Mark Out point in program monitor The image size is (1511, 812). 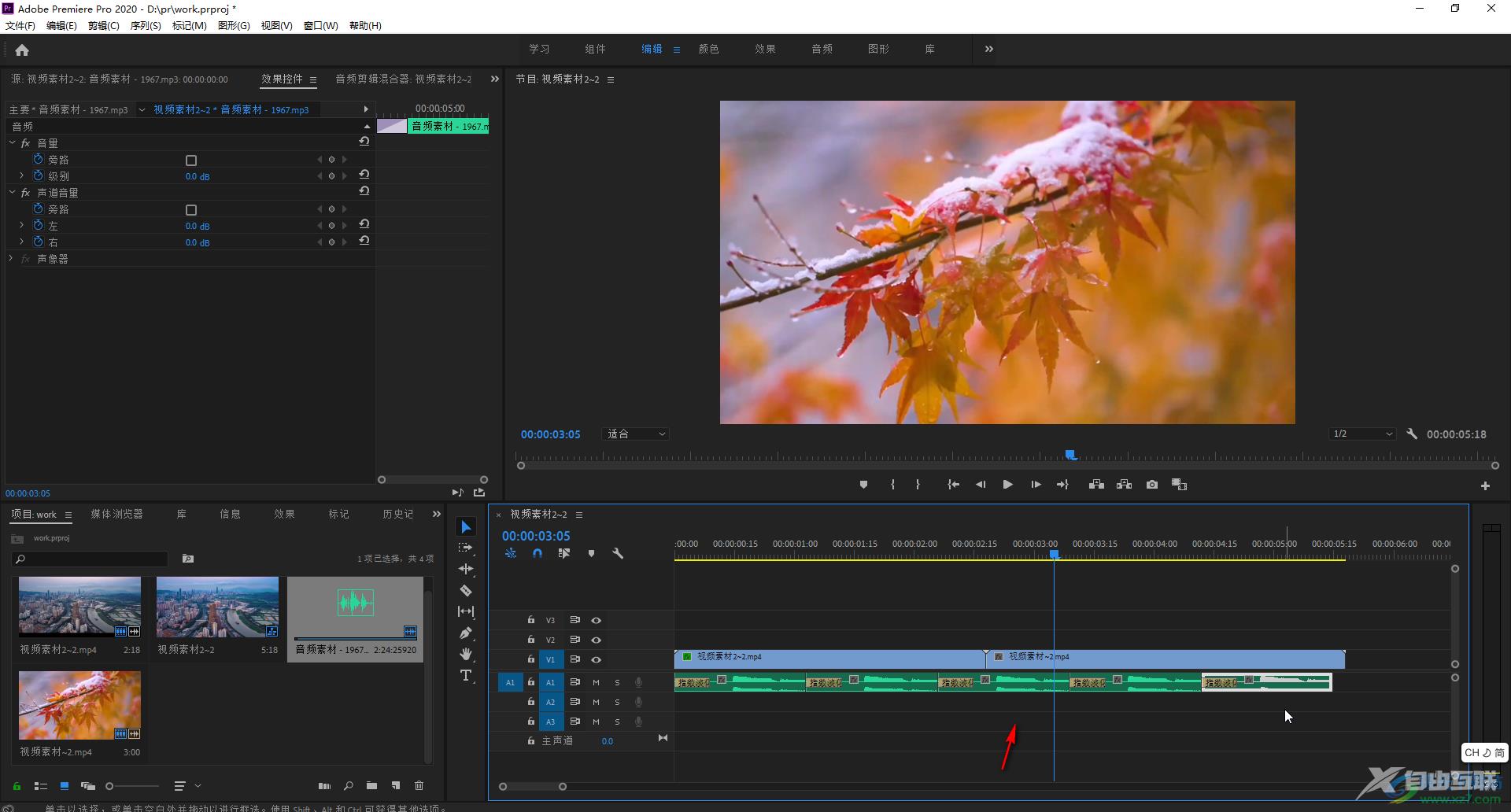click(x=918, y=485)
